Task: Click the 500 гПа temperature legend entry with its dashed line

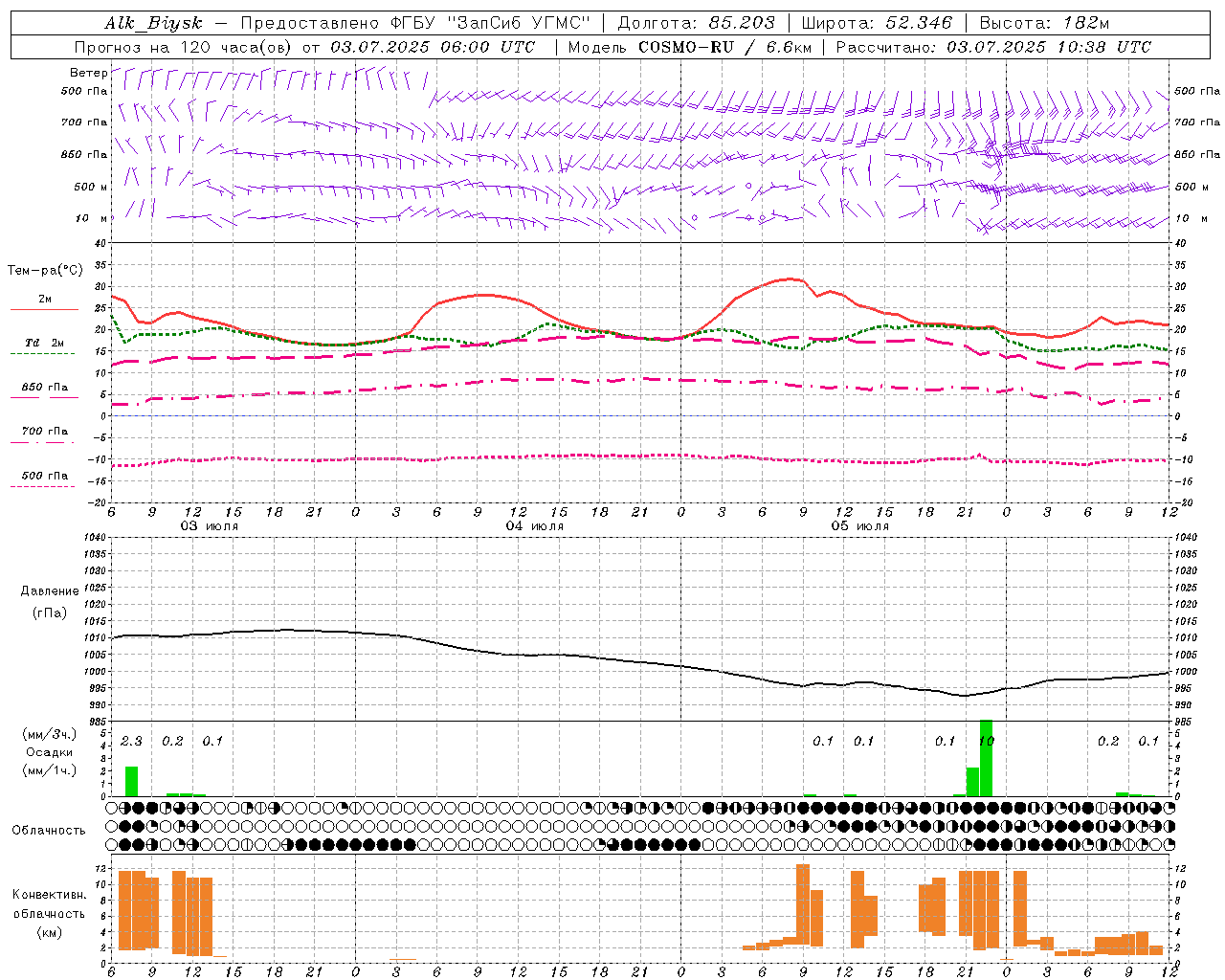Action: coord(44,479)
